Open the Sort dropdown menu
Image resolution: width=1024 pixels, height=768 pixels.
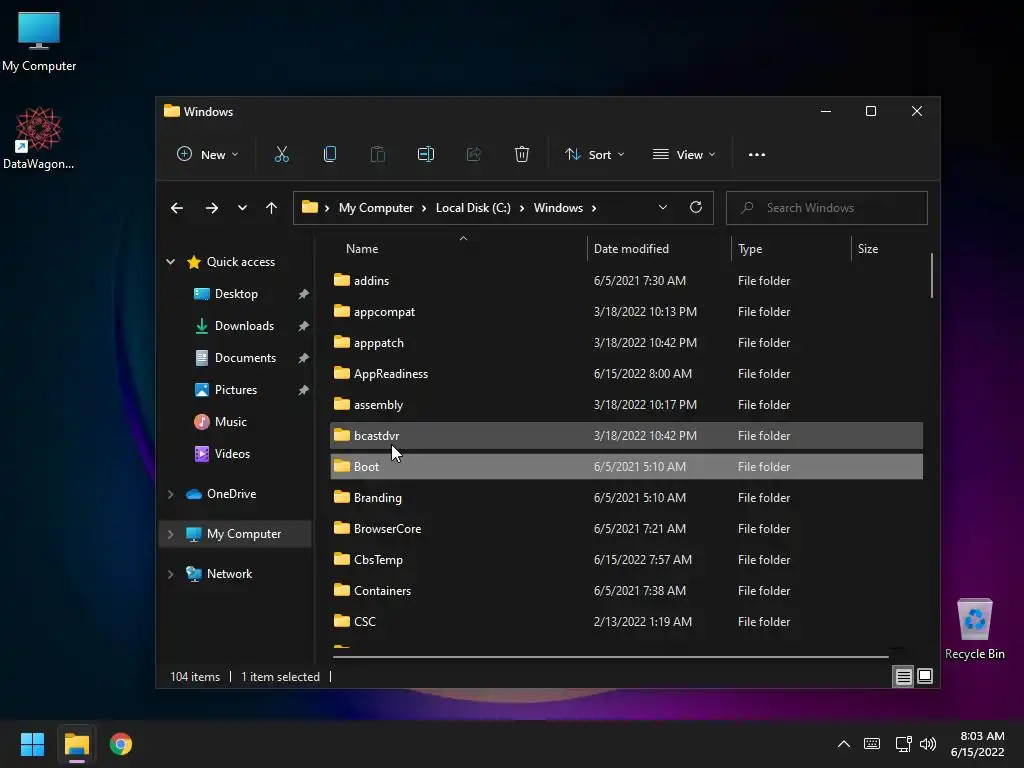(595, 155)
